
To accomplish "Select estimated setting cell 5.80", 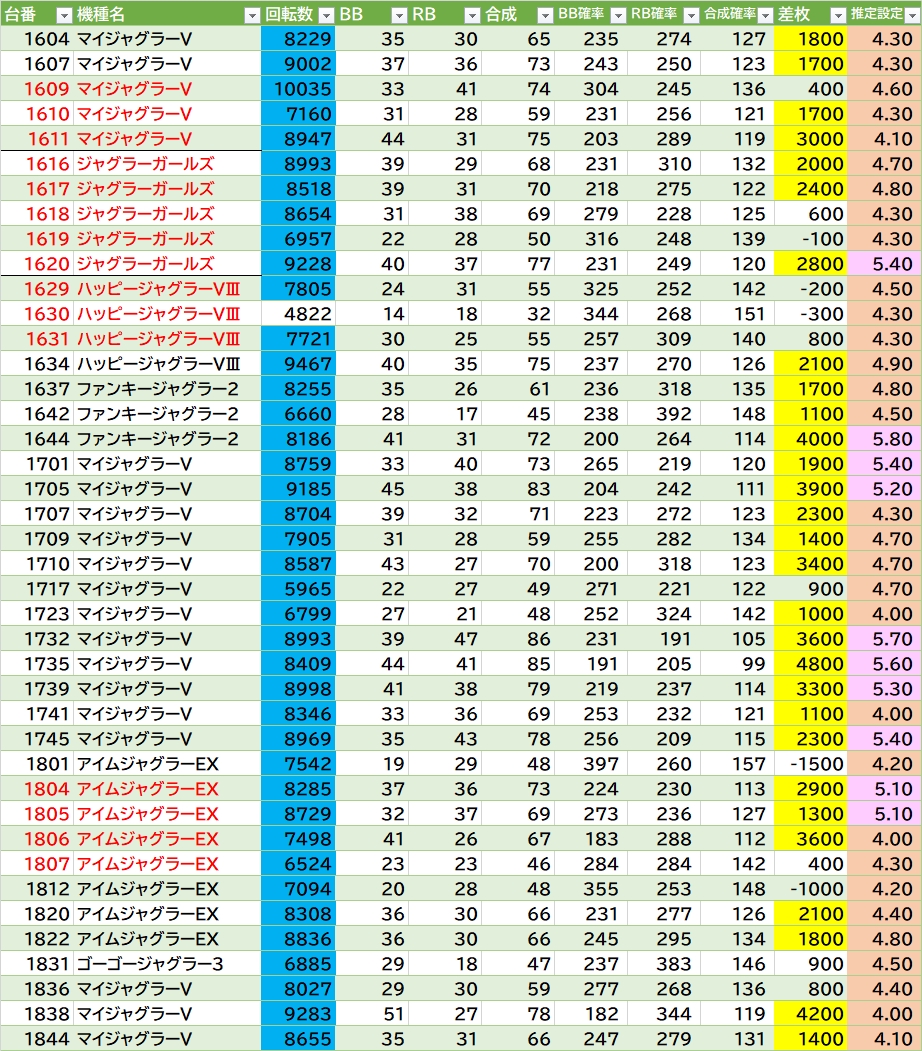I will (884, 439).
